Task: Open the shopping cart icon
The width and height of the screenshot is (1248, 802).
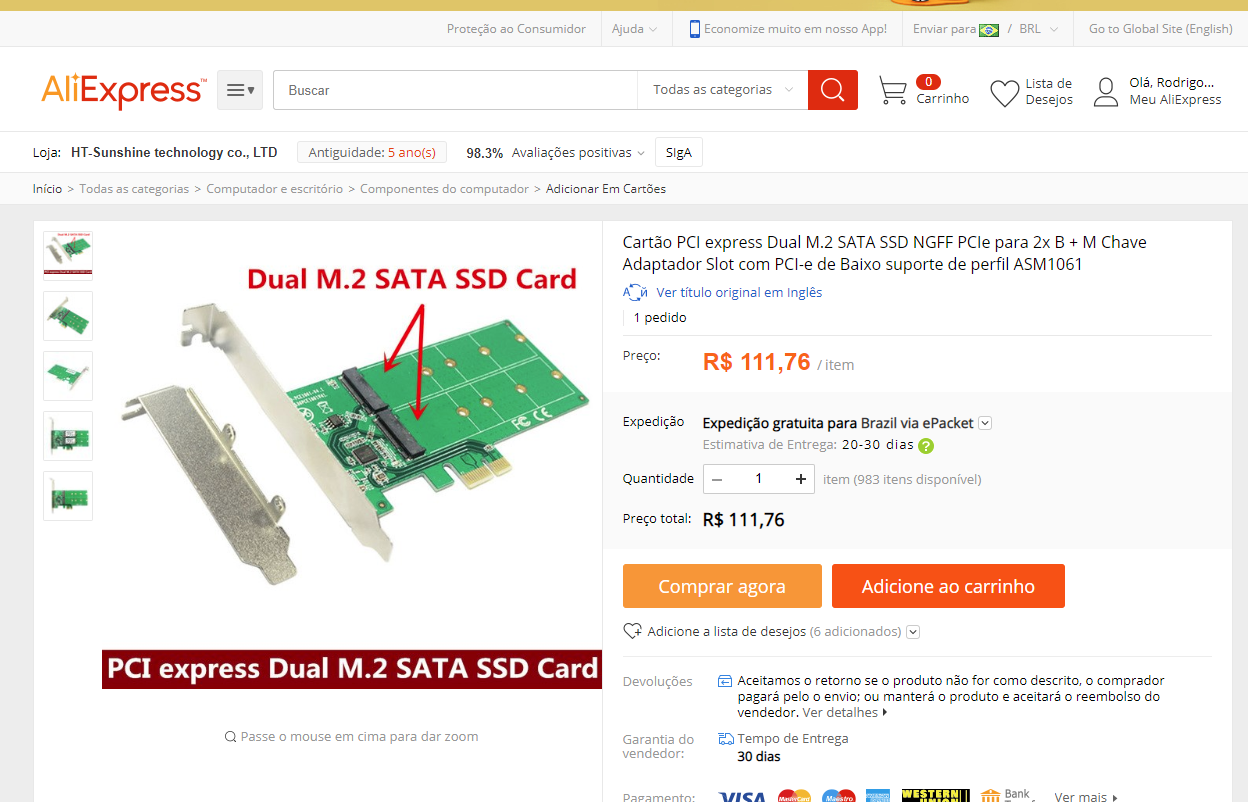Action: (x=892, y=91)
